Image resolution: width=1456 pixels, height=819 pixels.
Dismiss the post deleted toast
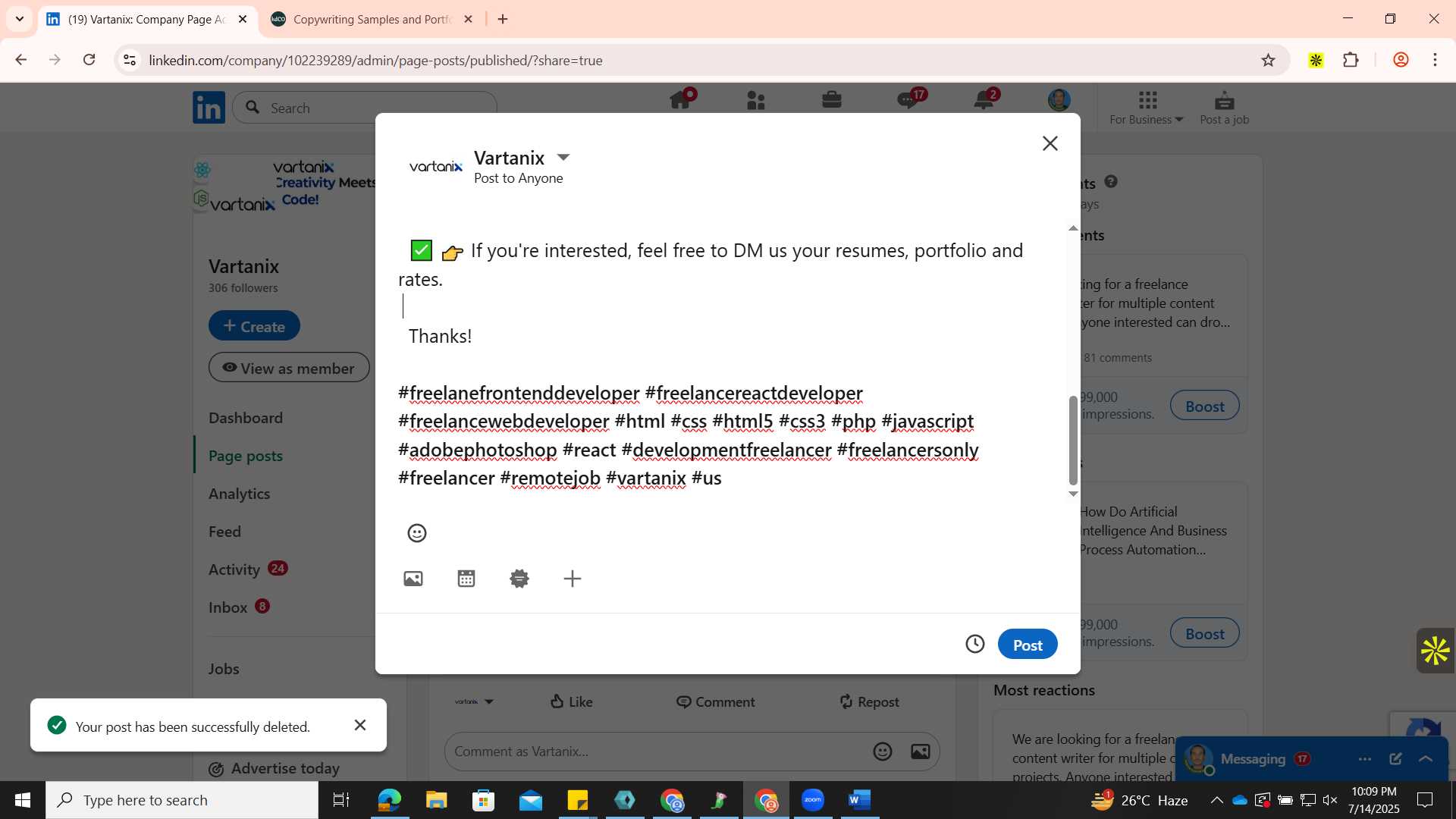360,725
